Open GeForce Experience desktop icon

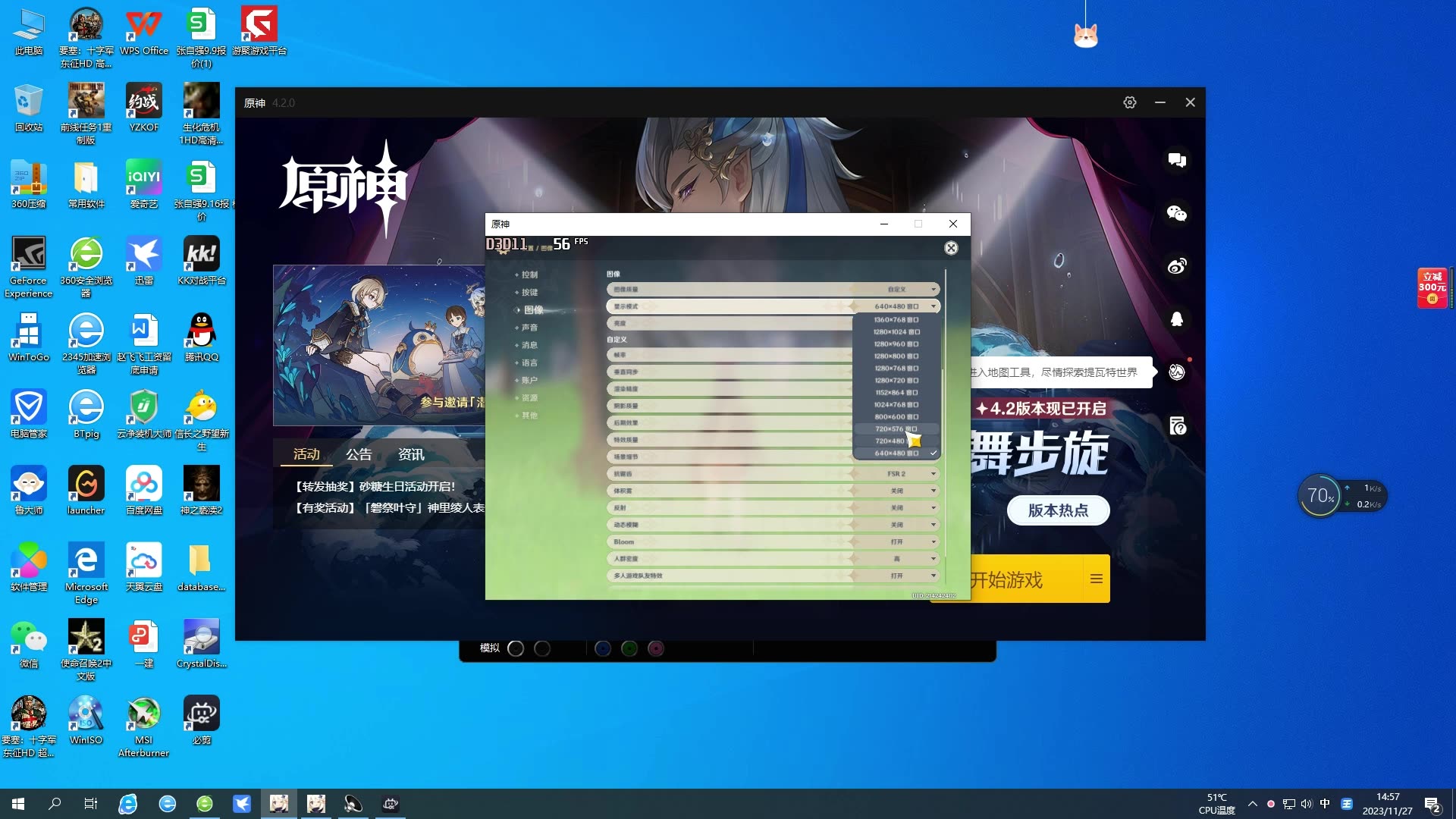pyautogui.click(x=29, y=266)
